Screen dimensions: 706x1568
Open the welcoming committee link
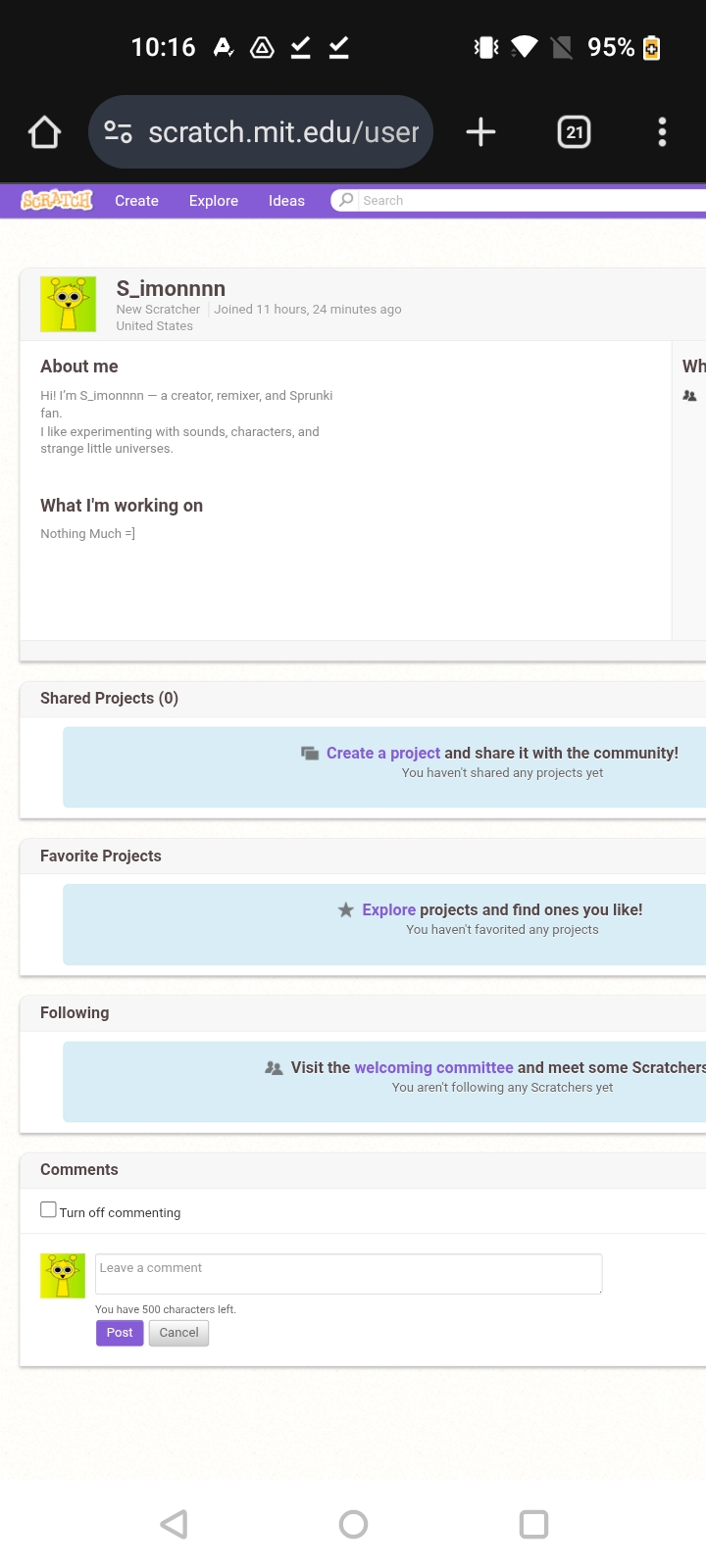[x=433, y=1067]
